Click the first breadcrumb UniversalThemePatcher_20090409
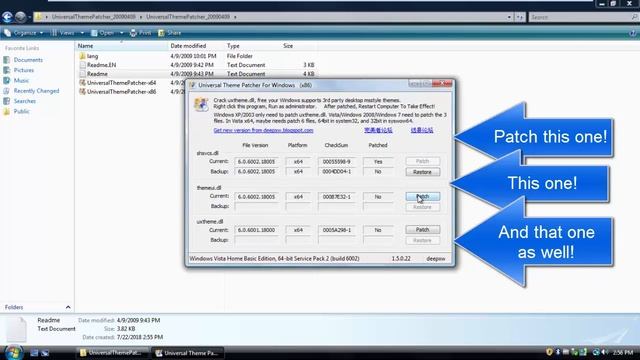This screenshot has width=640, height=360. coord(93,17)
